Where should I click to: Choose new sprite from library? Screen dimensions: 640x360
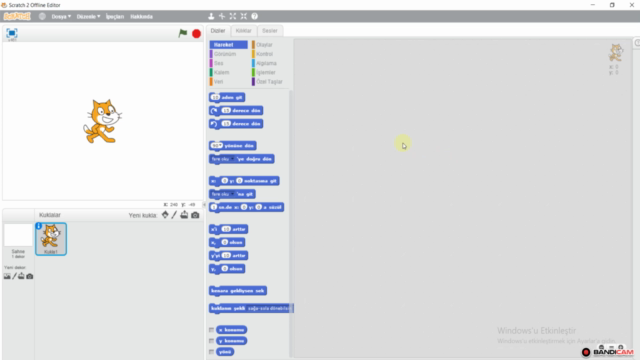tap(165, 215)
